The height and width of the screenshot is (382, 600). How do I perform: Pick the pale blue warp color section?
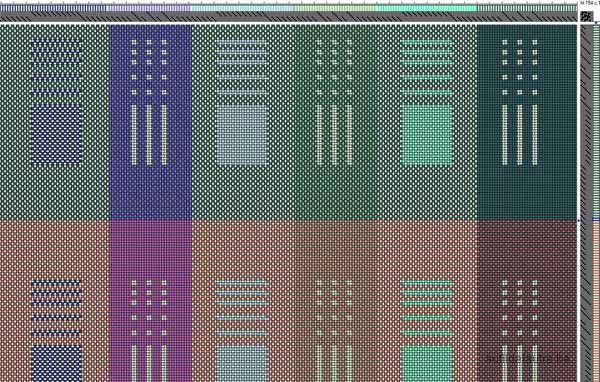242,8
